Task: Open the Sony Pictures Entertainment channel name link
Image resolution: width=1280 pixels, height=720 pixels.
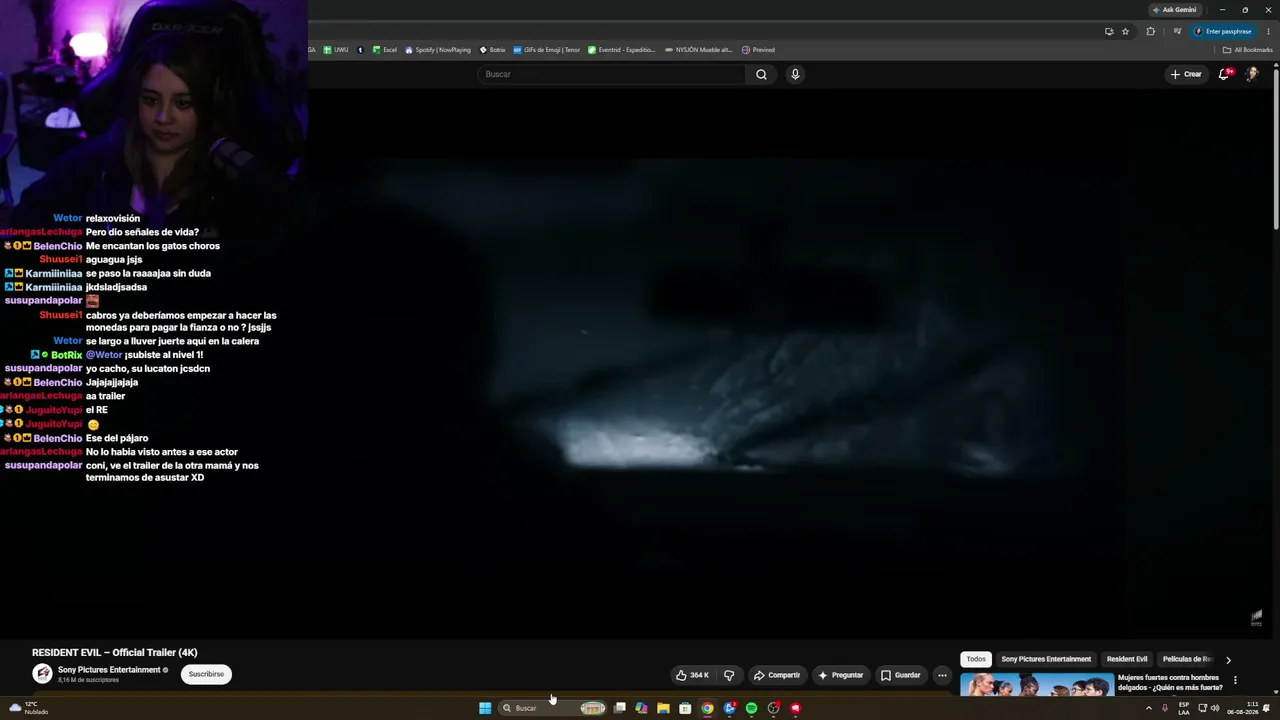Action: point(109,670)
